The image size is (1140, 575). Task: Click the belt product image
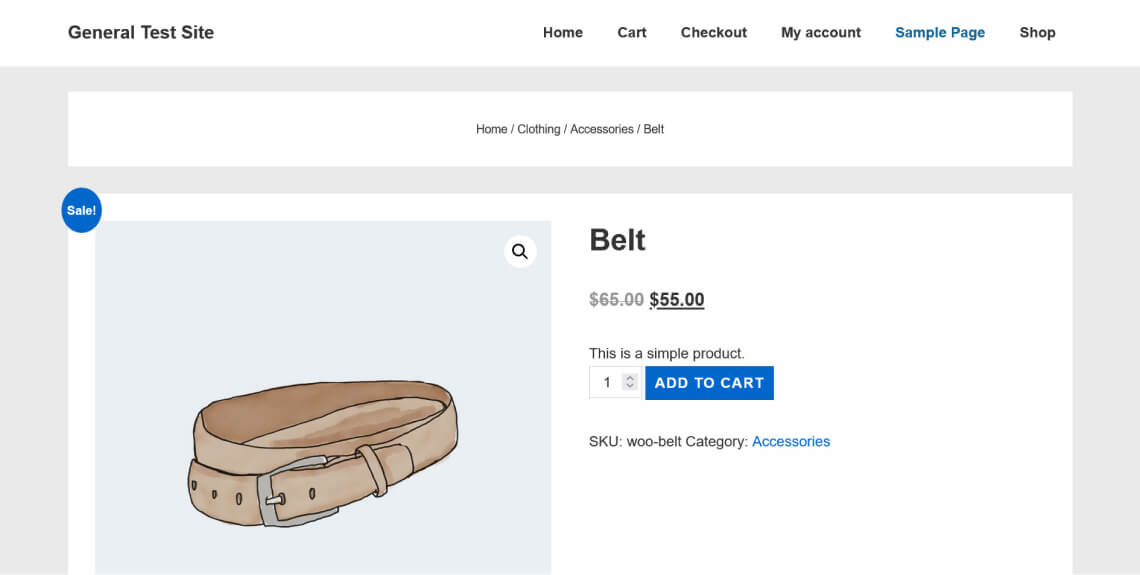(x=322, y=450)
